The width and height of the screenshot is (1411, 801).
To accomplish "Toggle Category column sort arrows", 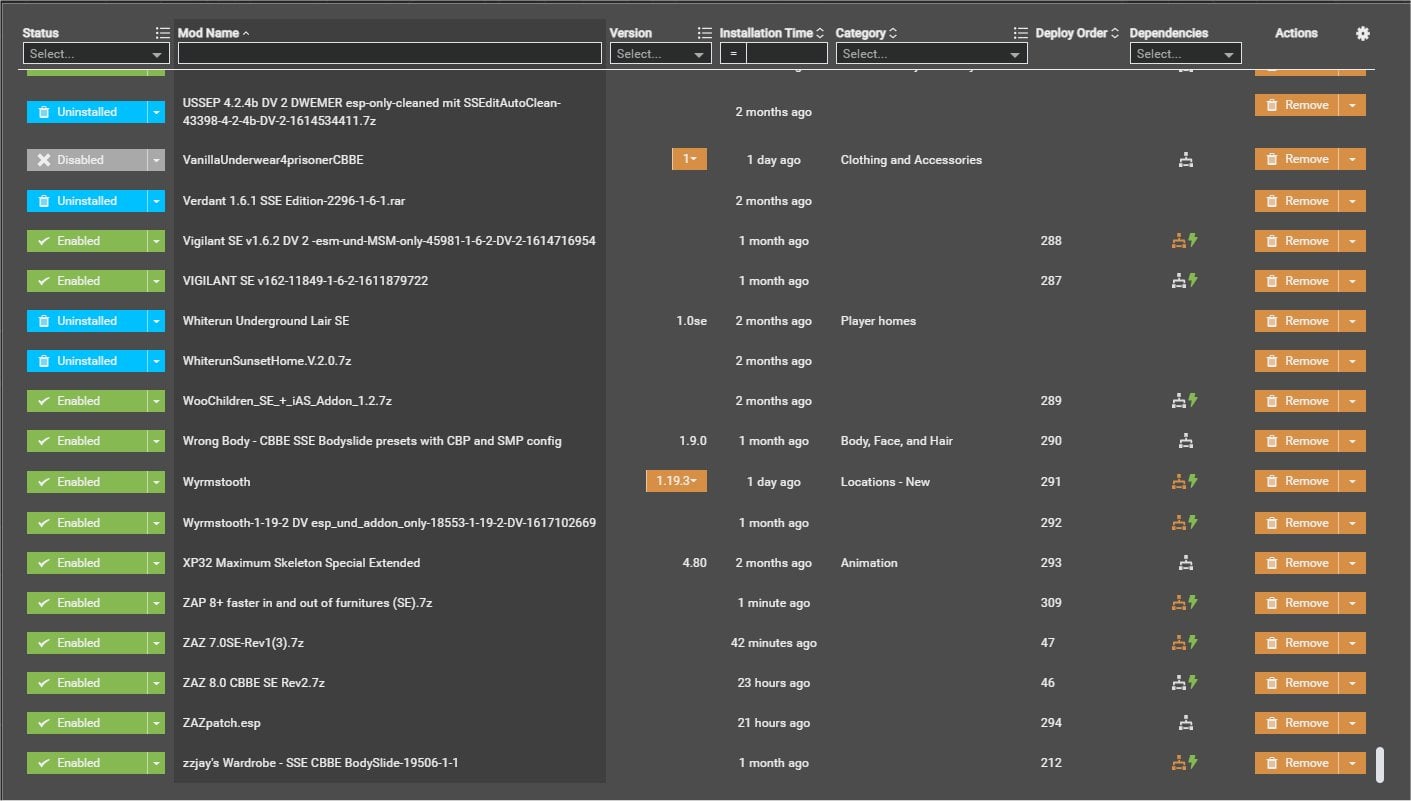I will pos(893,33).
